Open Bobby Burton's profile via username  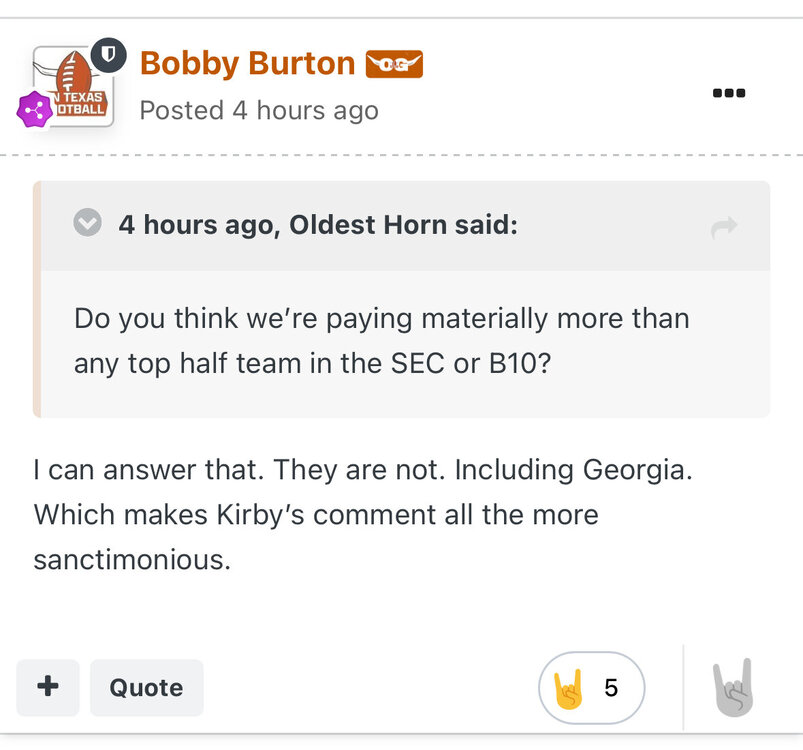[x=247, y=64]
